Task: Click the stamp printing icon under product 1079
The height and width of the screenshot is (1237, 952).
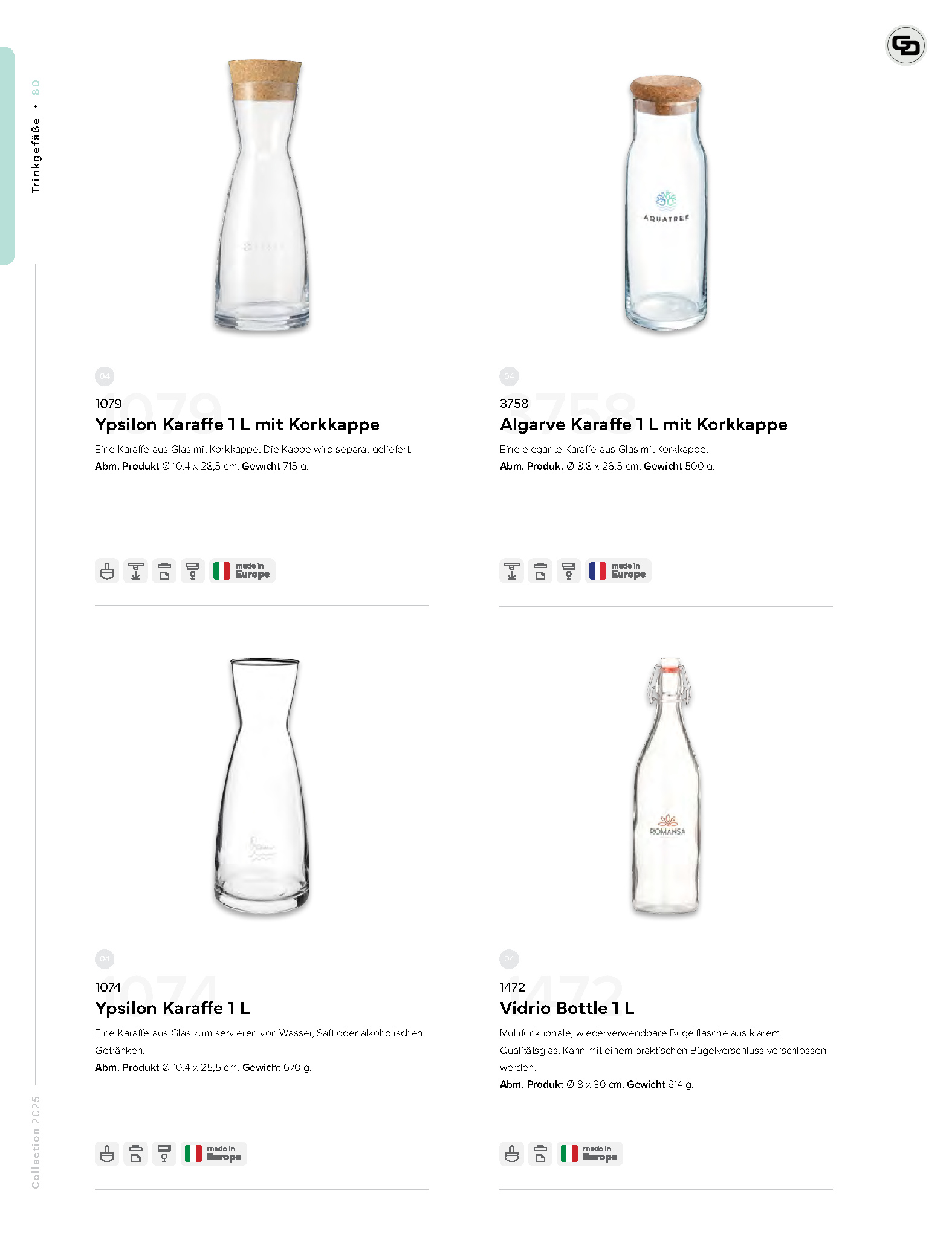Action: tap(107, 570)
